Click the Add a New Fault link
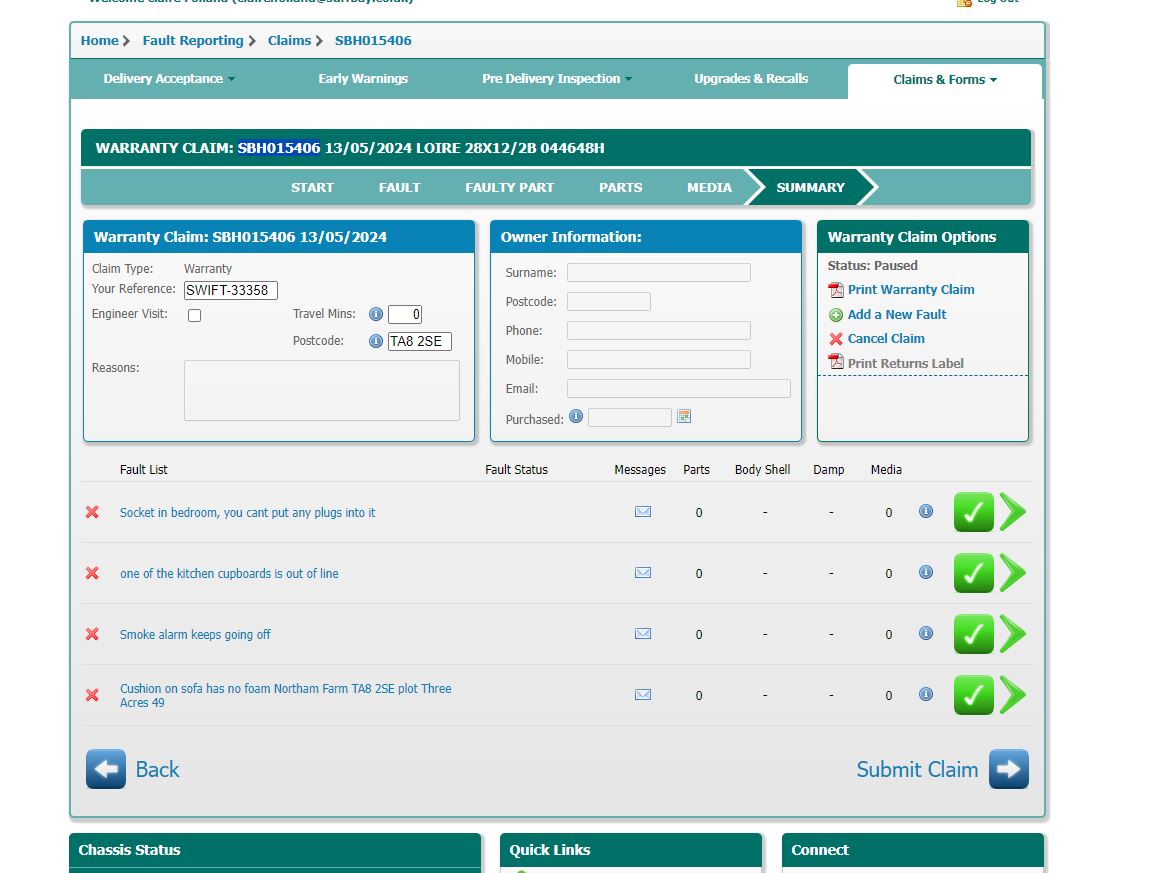Image resolution: width=1154 pixels, height=873 pixels. pyautogui.click(x=896, y=314)
